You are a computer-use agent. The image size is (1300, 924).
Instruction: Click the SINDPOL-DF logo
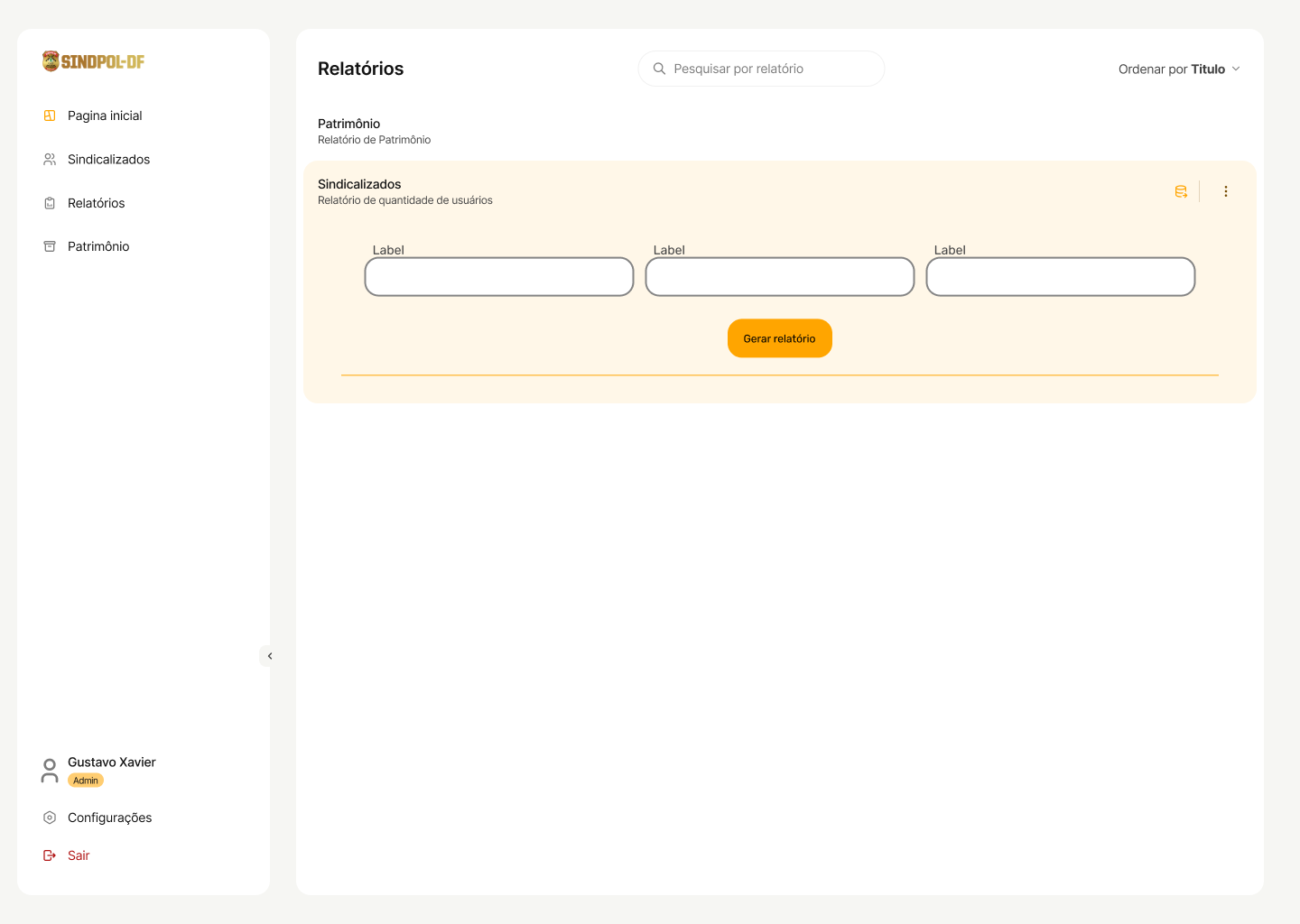coord(94,61)
